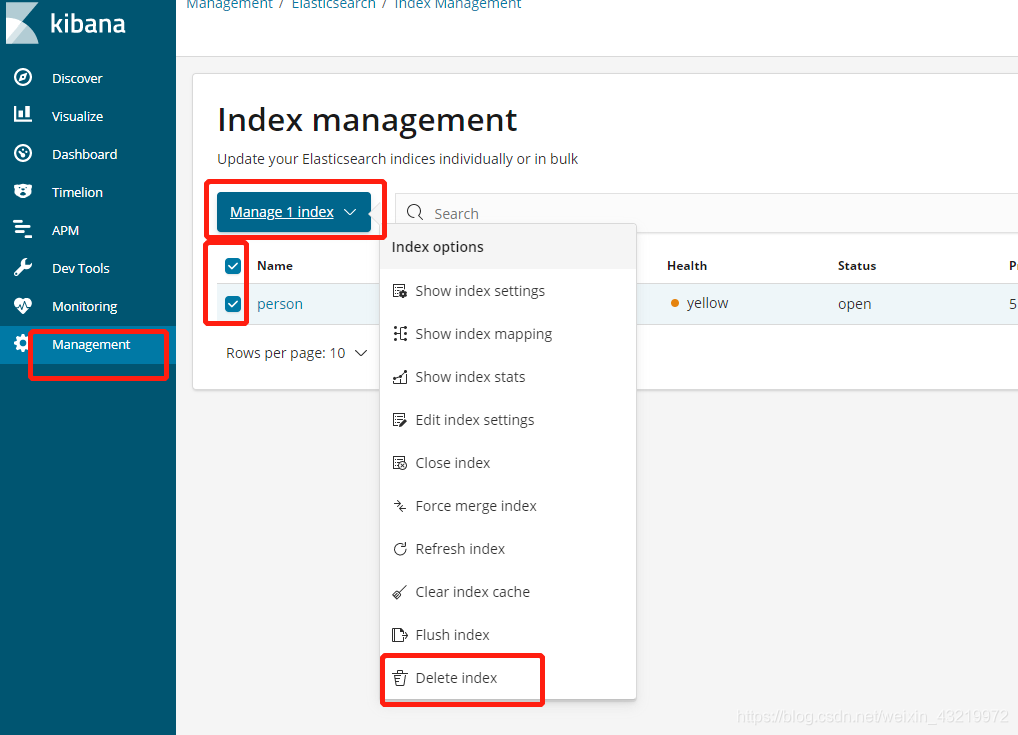
Task: Choose Clear index cache menu entry
Action: tap(508, 592)
